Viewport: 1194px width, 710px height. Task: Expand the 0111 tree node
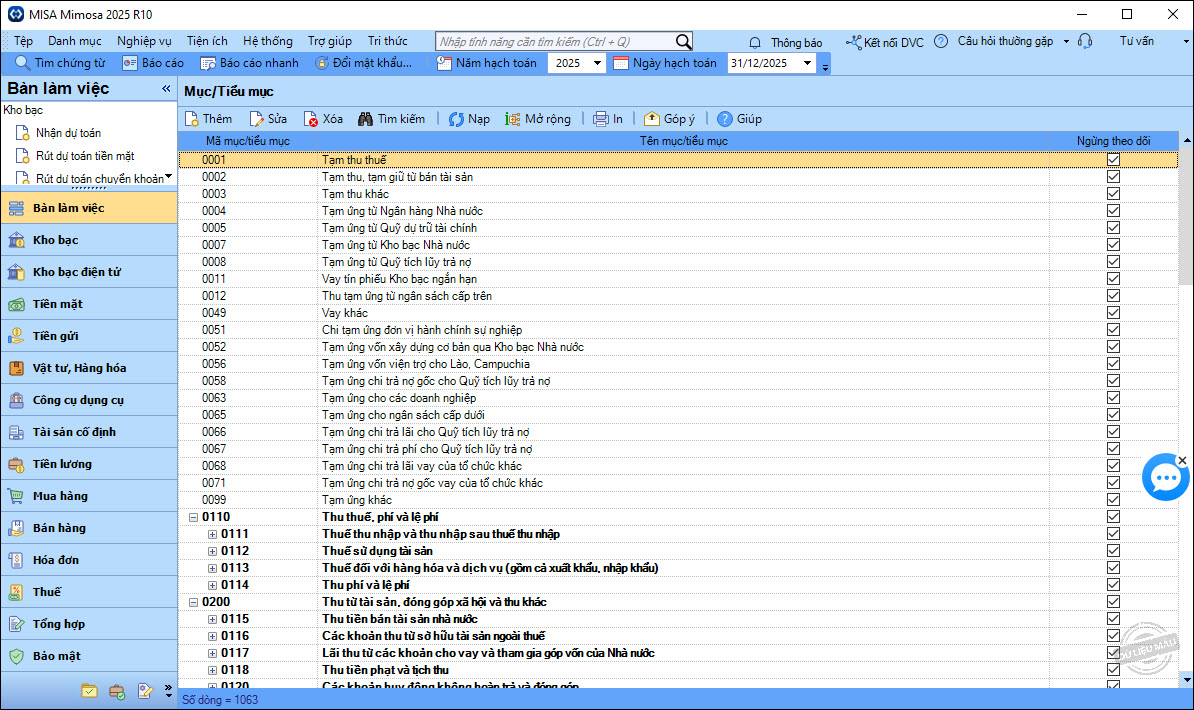pyautogui.click(x=212, y=534)
